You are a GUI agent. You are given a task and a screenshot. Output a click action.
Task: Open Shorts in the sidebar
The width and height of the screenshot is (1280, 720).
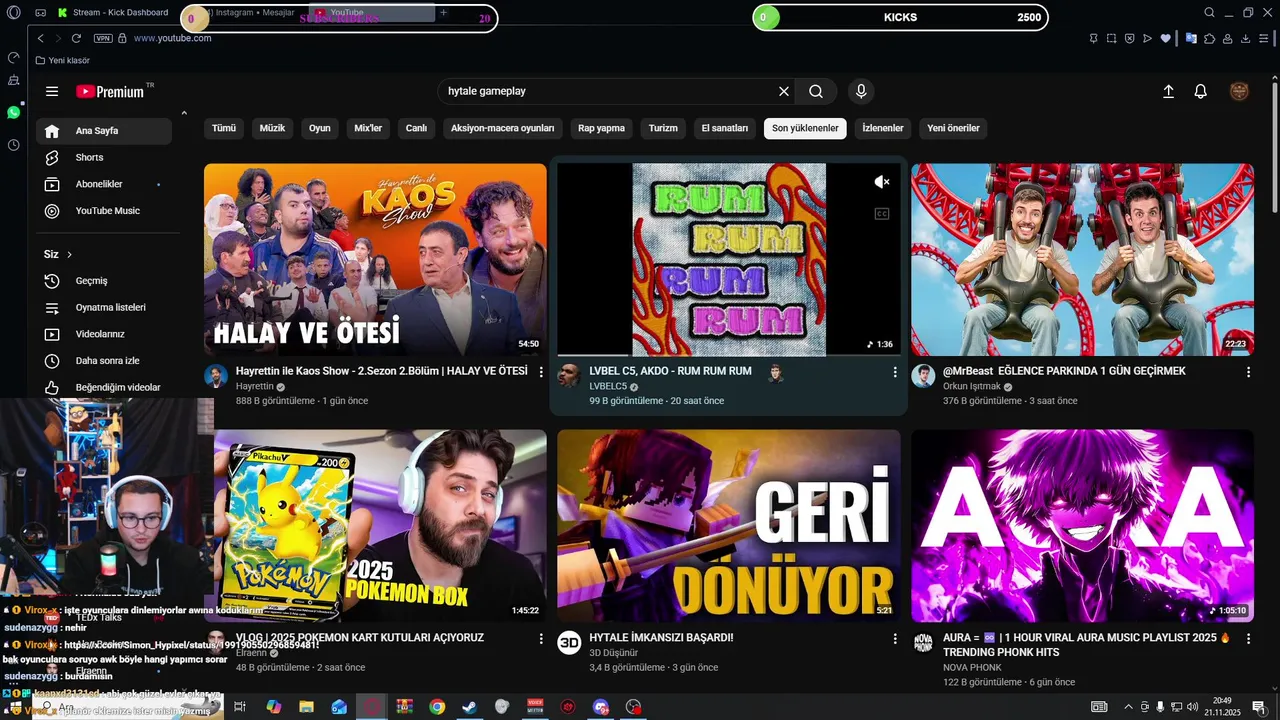(x=104, y=157)
